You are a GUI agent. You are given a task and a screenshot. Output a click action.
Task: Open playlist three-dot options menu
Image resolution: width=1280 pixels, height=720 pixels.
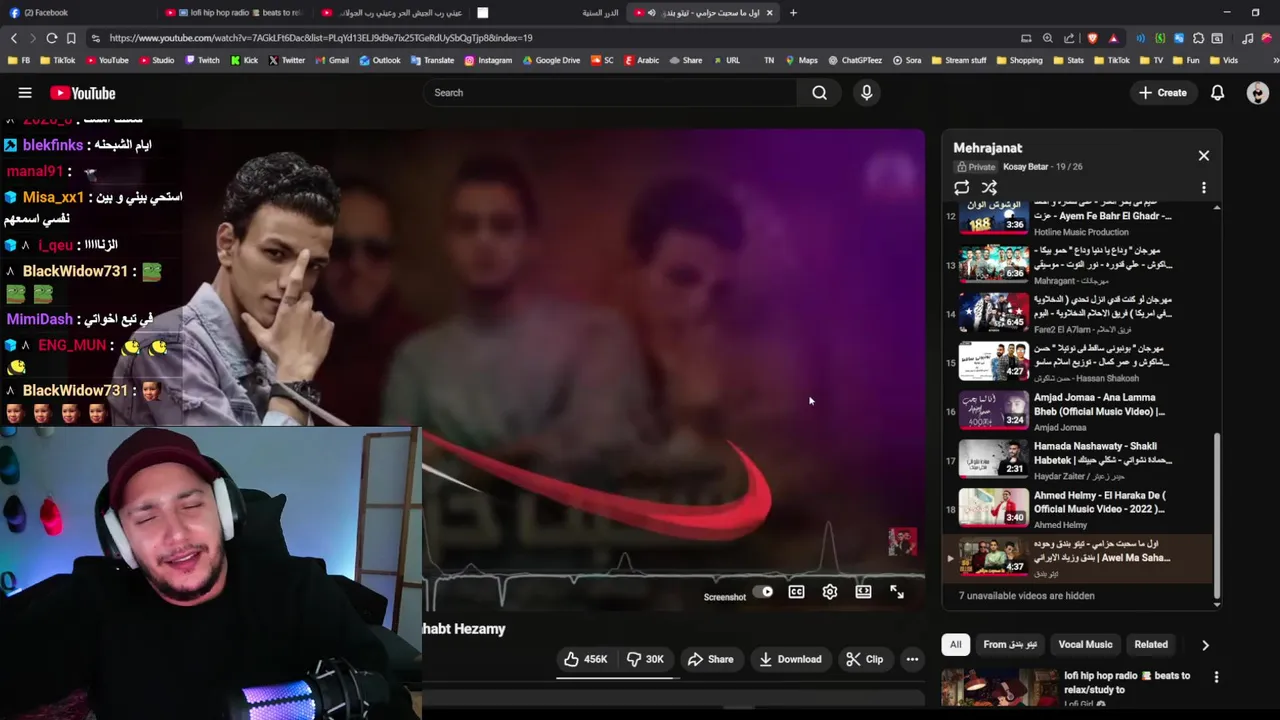[1204, 187]
